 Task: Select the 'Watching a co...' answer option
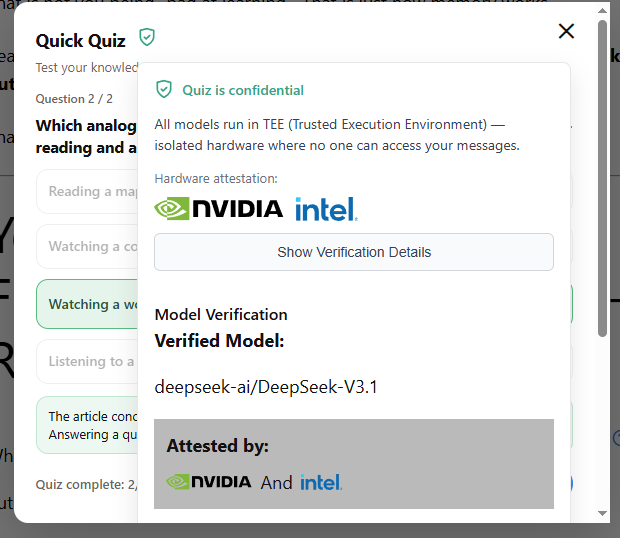click(87, 247)
